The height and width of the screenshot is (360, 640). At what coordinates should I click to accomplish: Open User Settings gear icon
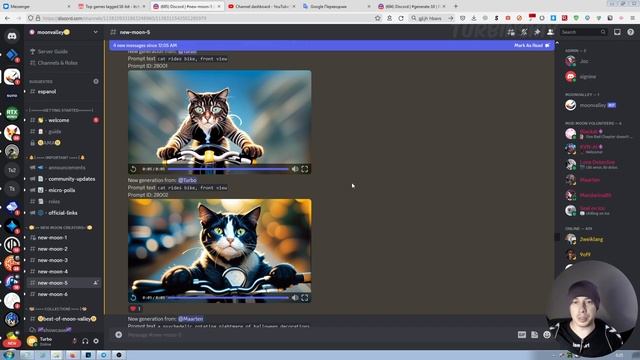pyautogui.click(x=96, y=341)
